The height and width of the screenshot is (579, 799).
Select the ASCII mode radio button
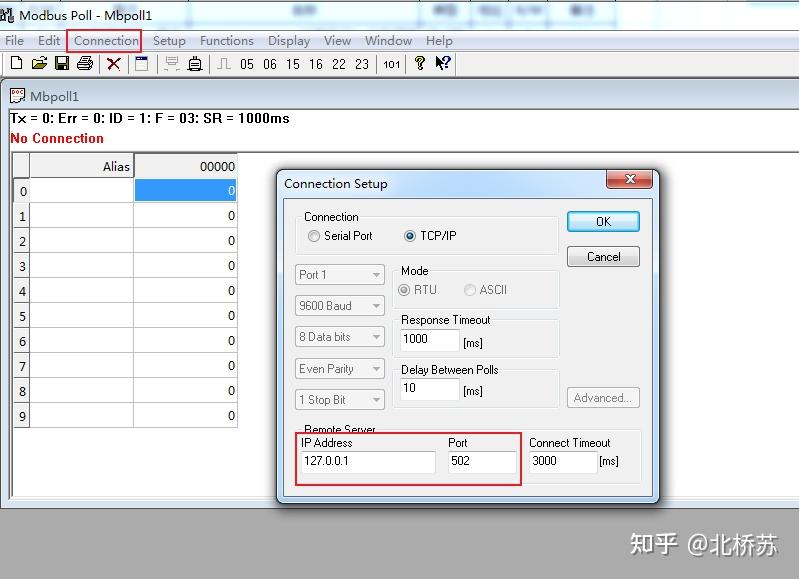coord(470,290)
